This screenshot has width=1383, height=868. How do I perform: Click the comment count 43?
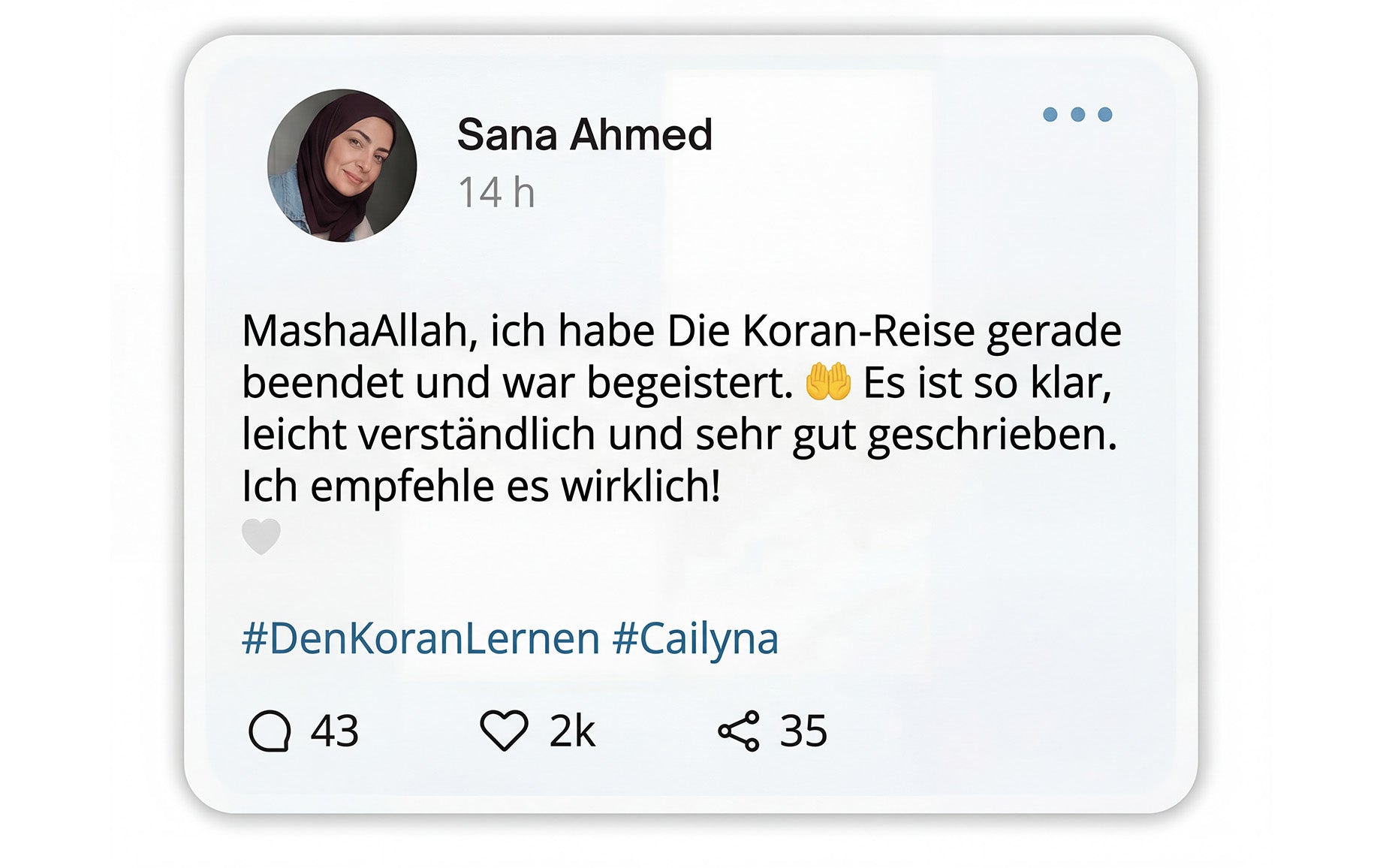click(x=335, y=731)
